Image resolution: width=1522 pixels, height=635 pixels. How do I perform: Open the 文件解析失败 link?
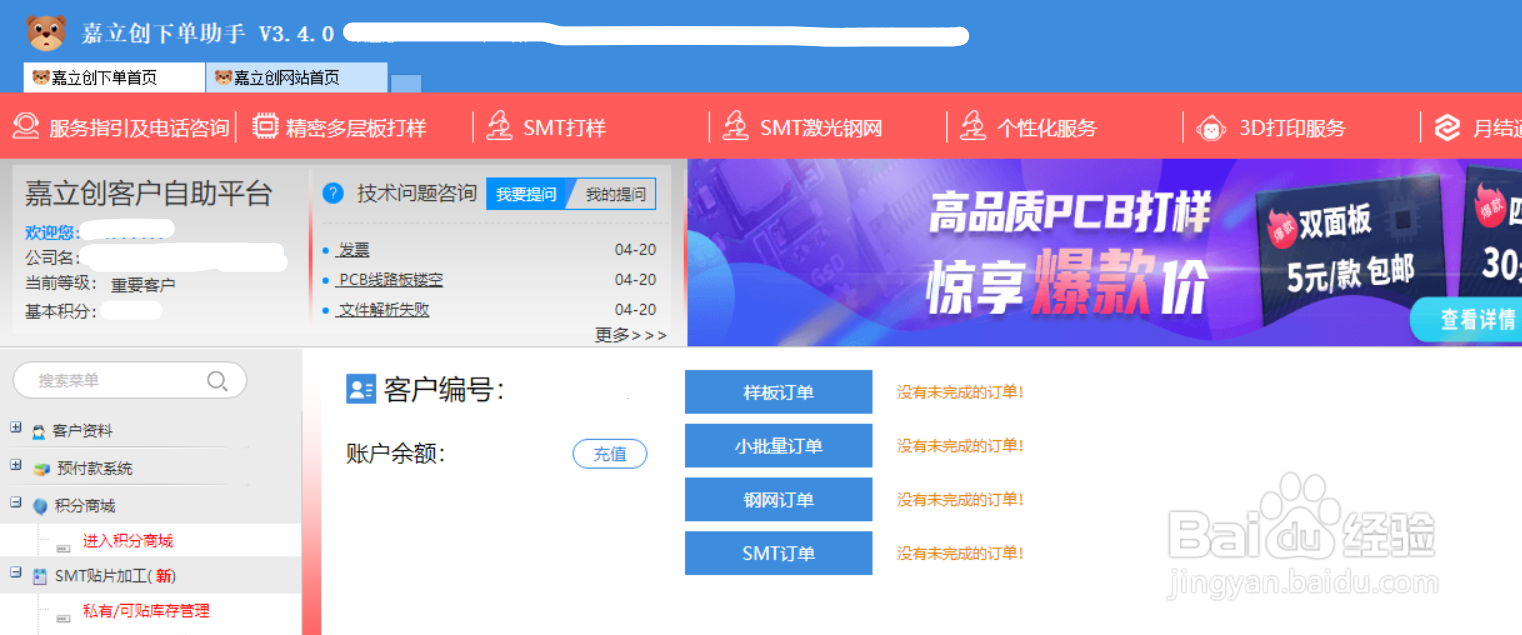pos(384,310)
